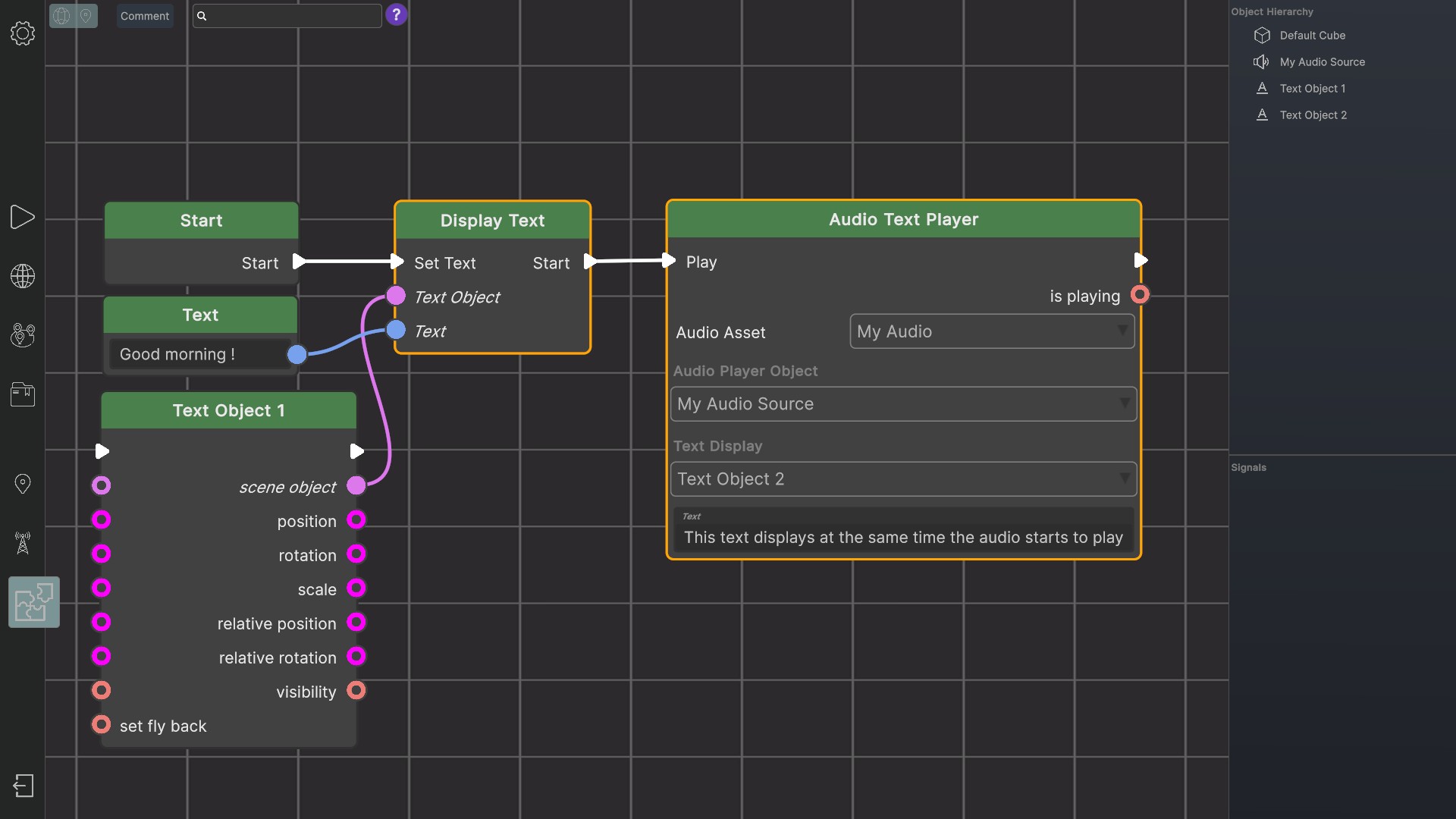The image size is (1456, 819).
Task: Click Audio Text Player's Play input port
Action: pyautogui.click(x=668, y=261)
